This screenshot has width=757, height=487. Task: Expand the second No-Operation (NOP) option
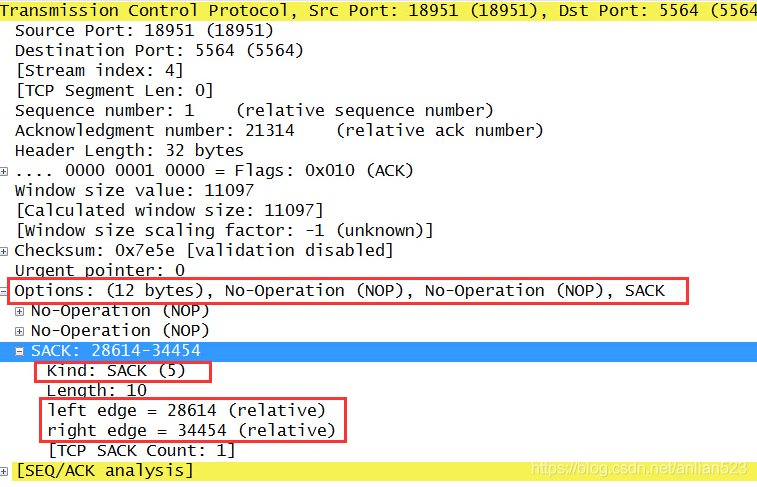19,332
